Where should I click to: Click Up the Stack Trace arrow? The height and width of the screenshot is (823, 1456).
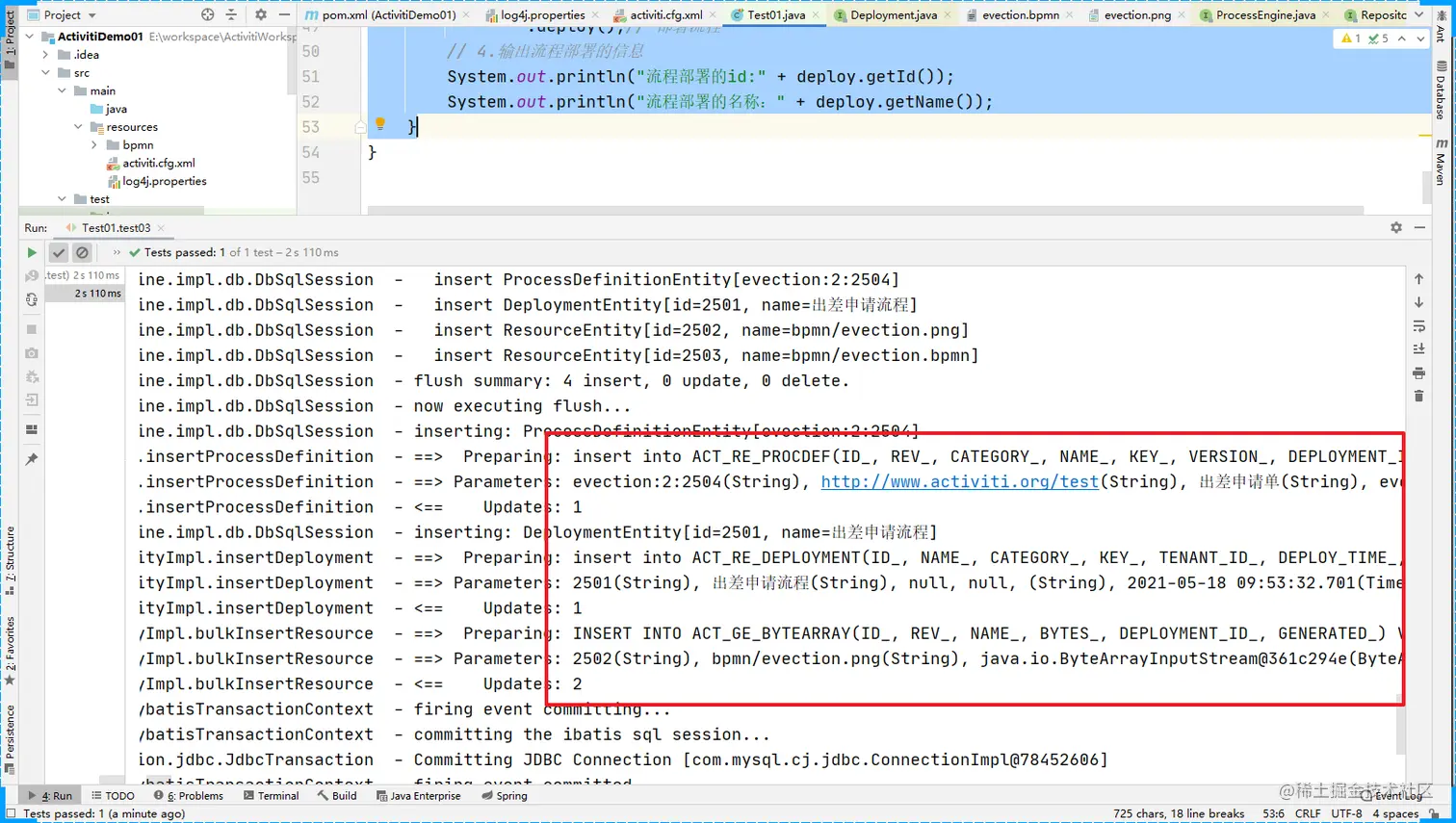(x=1418, y=279)
